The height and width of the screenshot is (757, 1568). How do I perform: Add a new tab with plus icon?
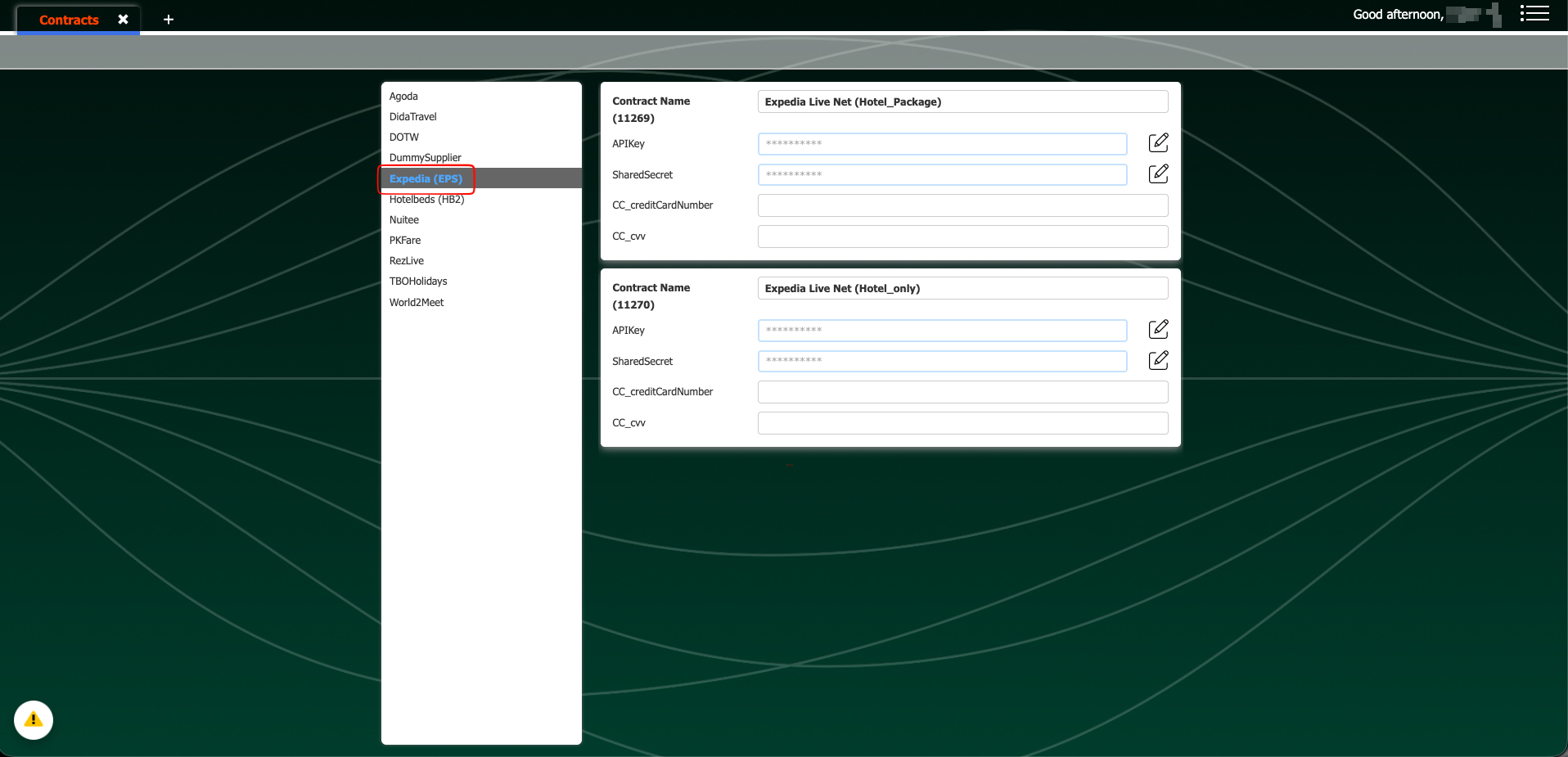pyautogui.click(x=169, y=20)
